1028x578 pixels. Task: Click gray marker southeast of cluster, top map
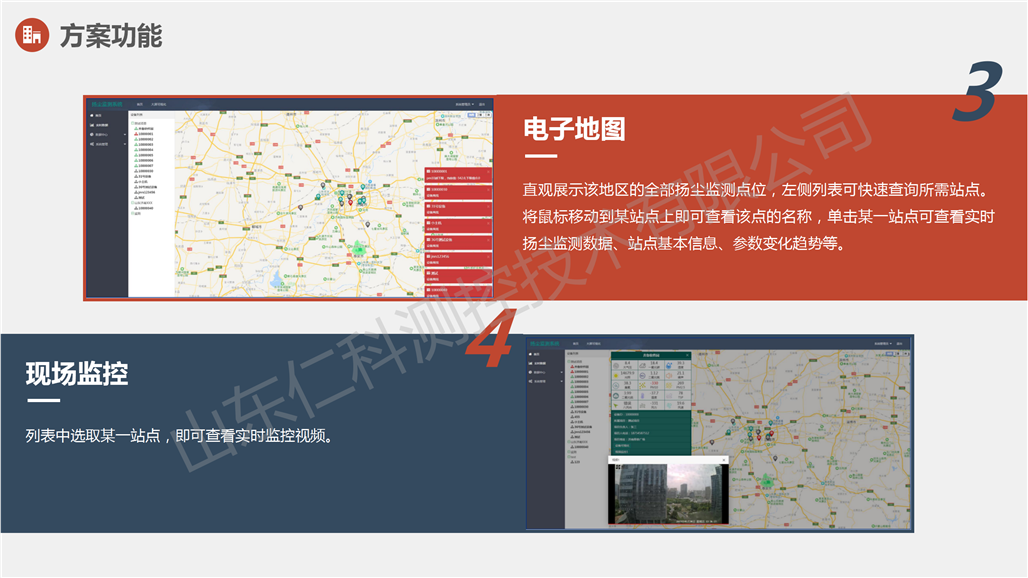click(368, 224)
